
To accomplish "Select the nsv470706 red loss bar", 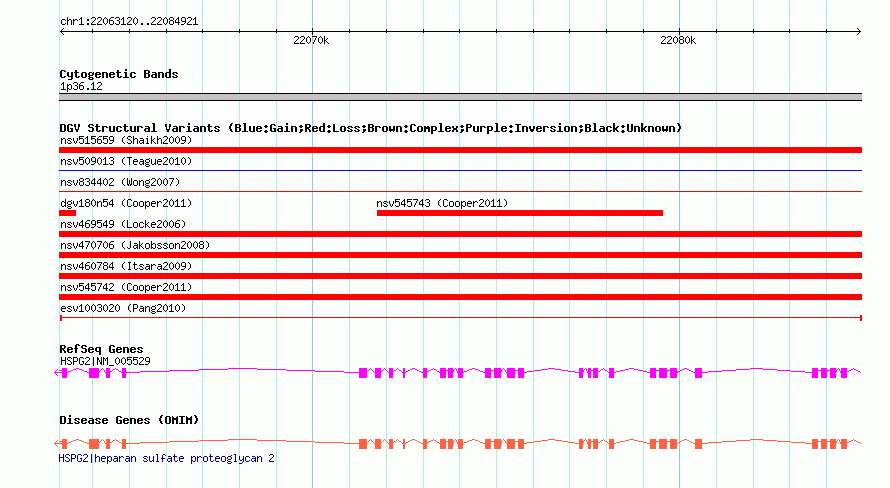I will (x=460, y=255).
